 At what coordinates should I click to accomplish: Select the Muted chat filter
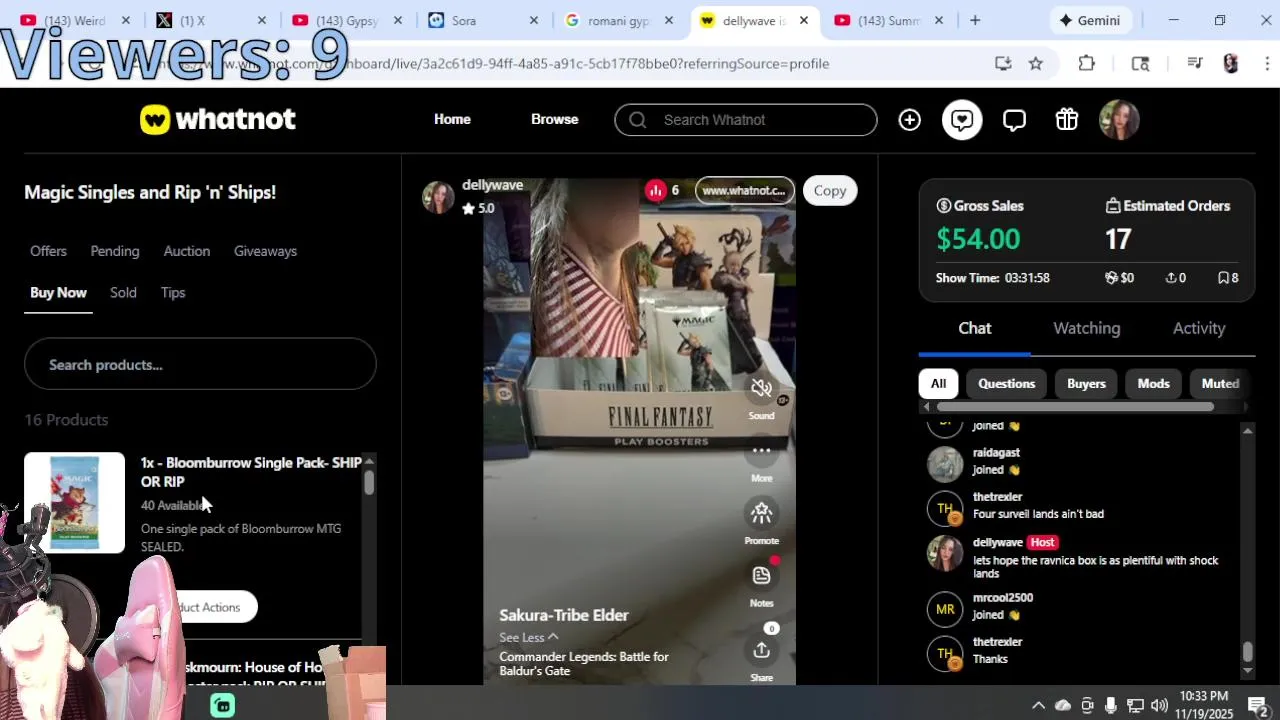pos(1220,384)
